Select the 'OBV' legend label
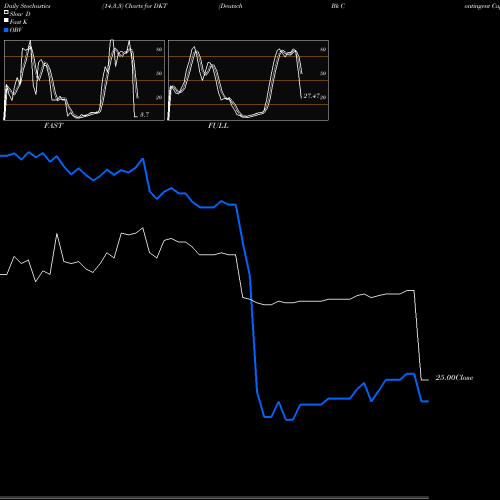 [16, 30]
